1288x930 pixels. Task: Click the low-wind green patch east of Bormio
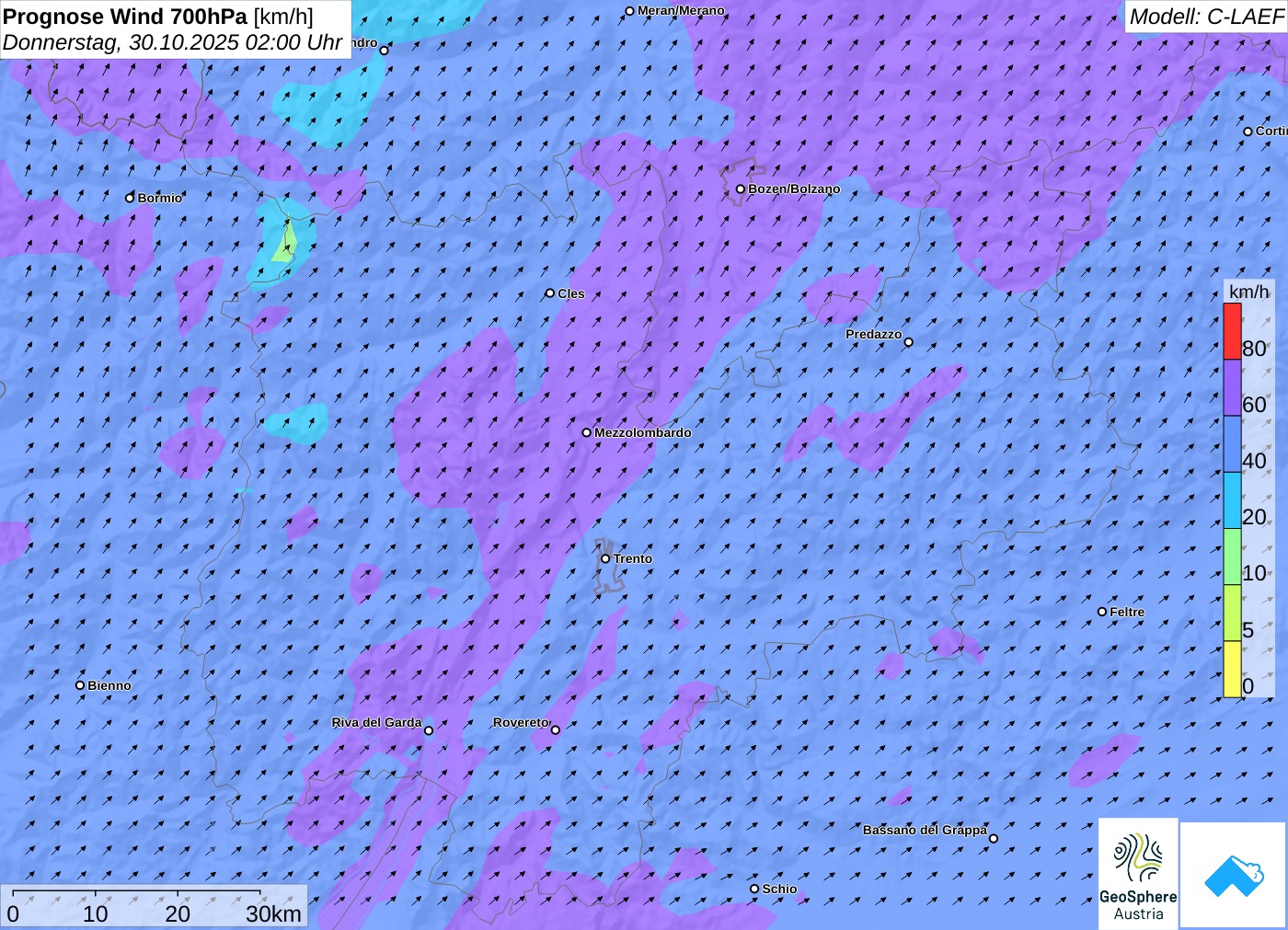point(286,244)
